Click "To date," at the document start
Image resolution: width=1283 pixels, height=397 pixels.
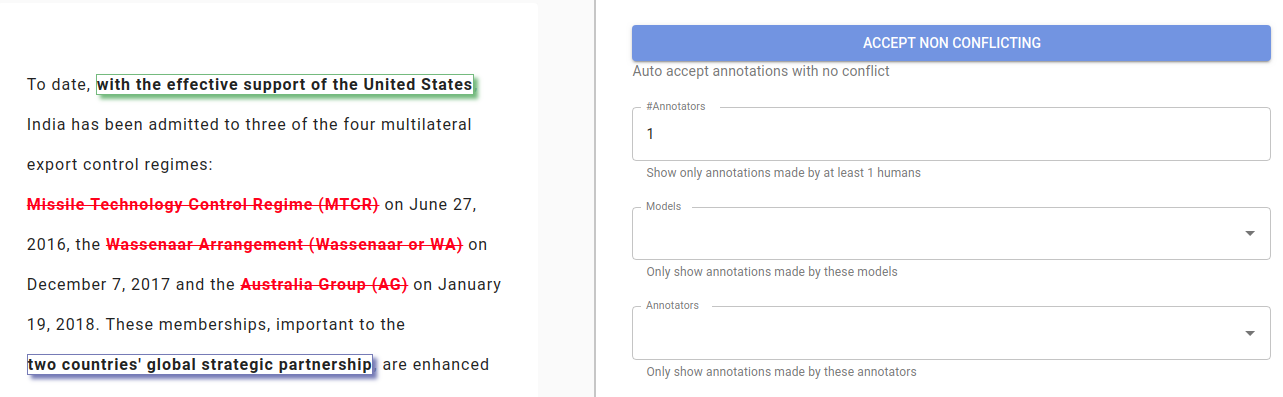[x=59, y=85]
